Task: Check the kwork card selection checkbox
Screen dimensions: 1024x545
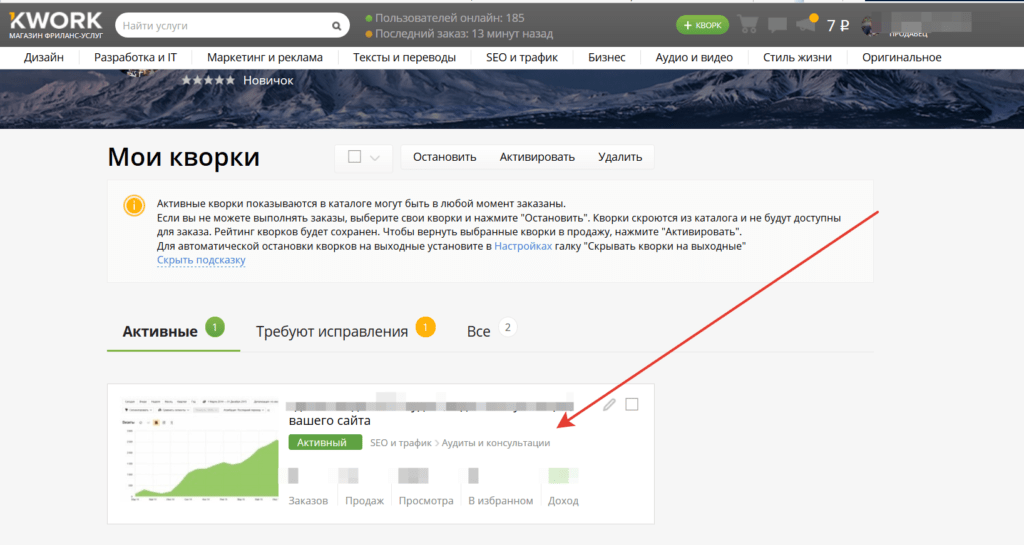Action: 631,405
